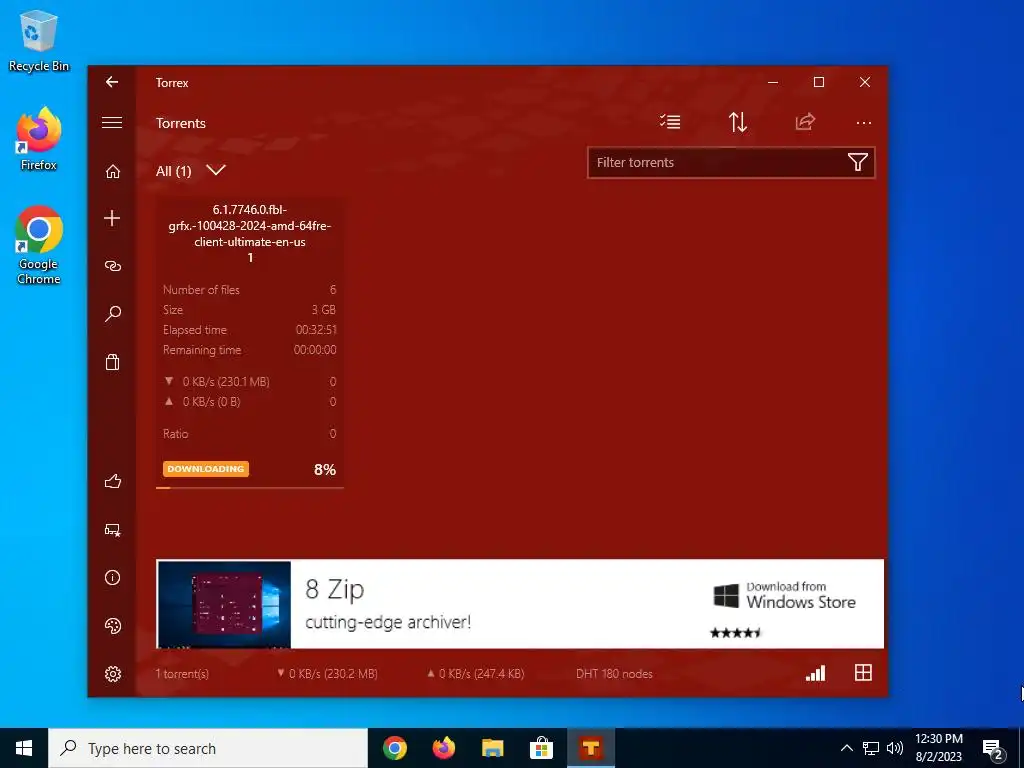The width and height of the screenshot is (1024, 768).
Task: Add a new torrent with the plus icon
Action: tap(112, 218)
